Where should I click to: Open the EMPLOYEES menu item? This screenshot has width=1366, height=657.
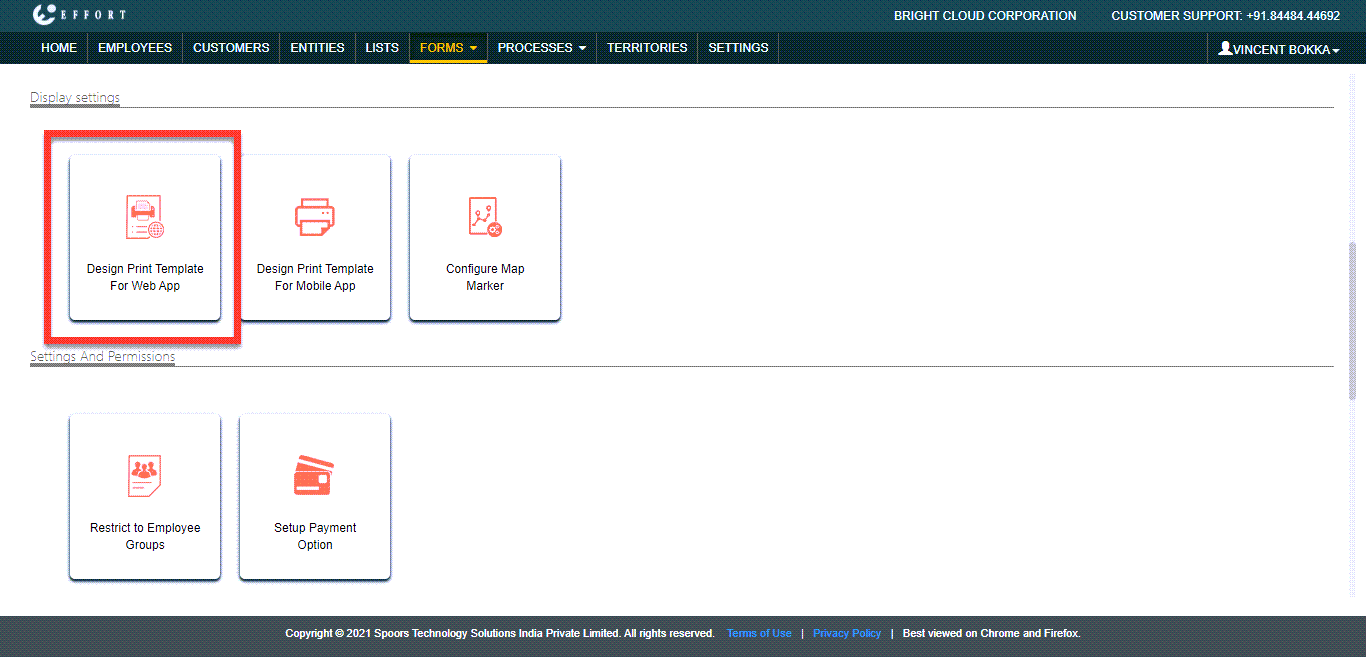(135, 48)
